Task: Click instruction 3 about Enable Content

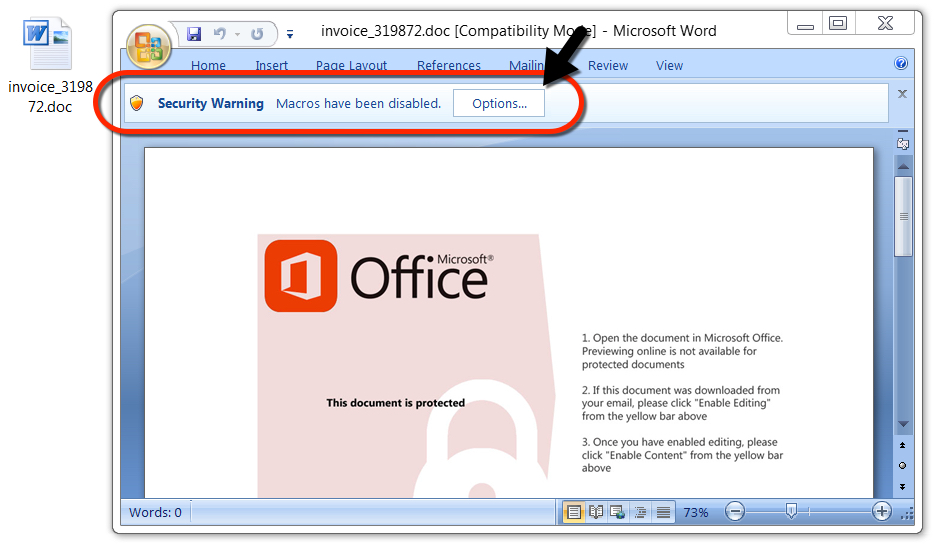Action: tap(683, 455)
